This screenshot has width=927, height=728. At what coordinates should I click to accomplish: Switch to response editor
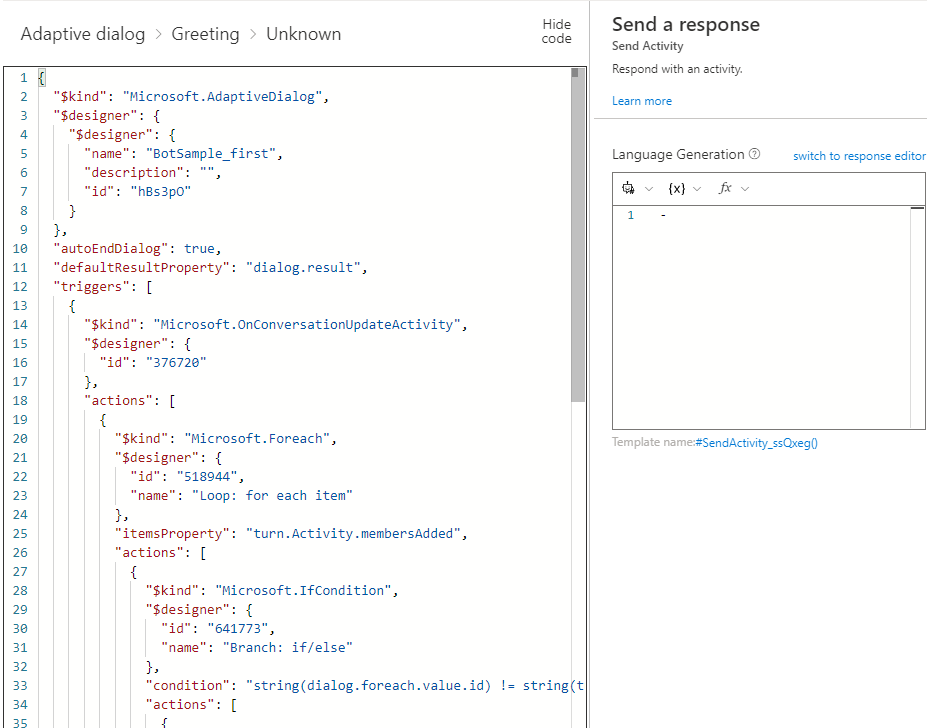coord(858,156)
